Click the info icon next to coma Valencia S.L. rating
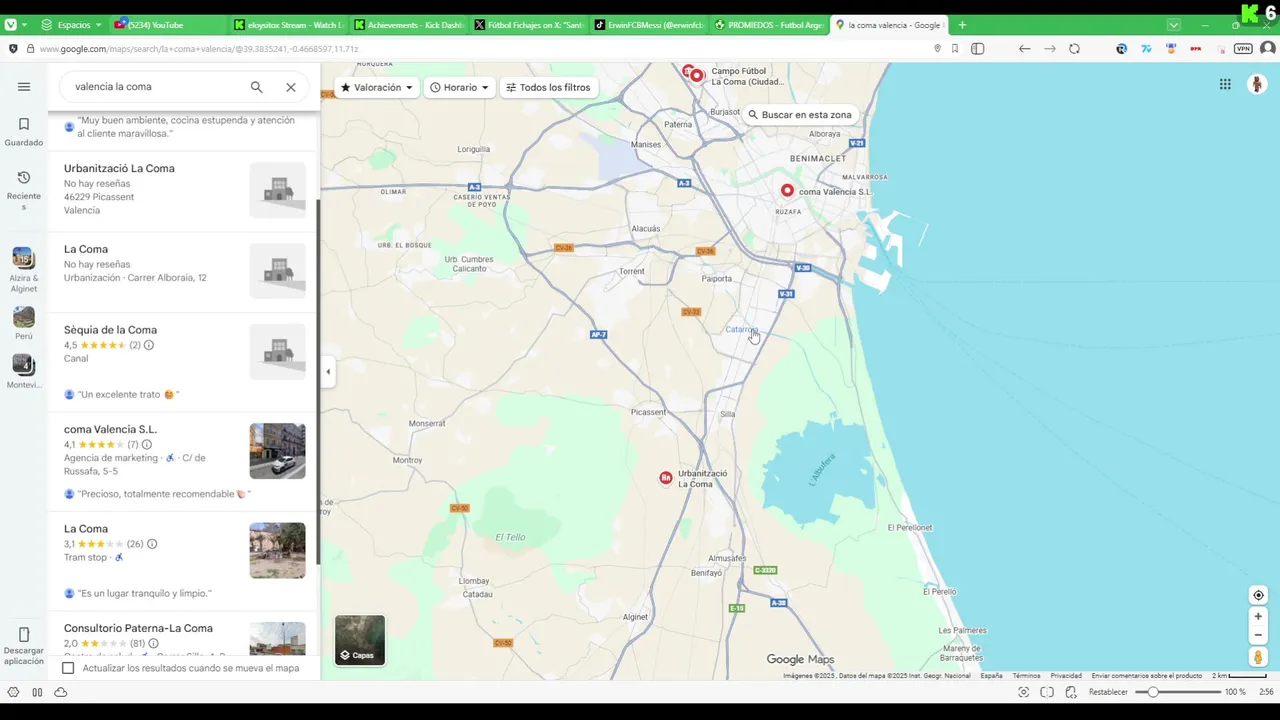The width and height of the screenshot is (1280, 720). (147, 444)
